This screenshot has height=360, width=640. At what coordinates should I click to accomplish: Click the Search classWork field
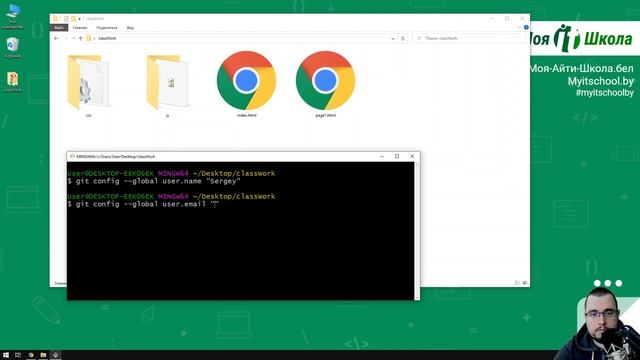(x=469, y=38)
